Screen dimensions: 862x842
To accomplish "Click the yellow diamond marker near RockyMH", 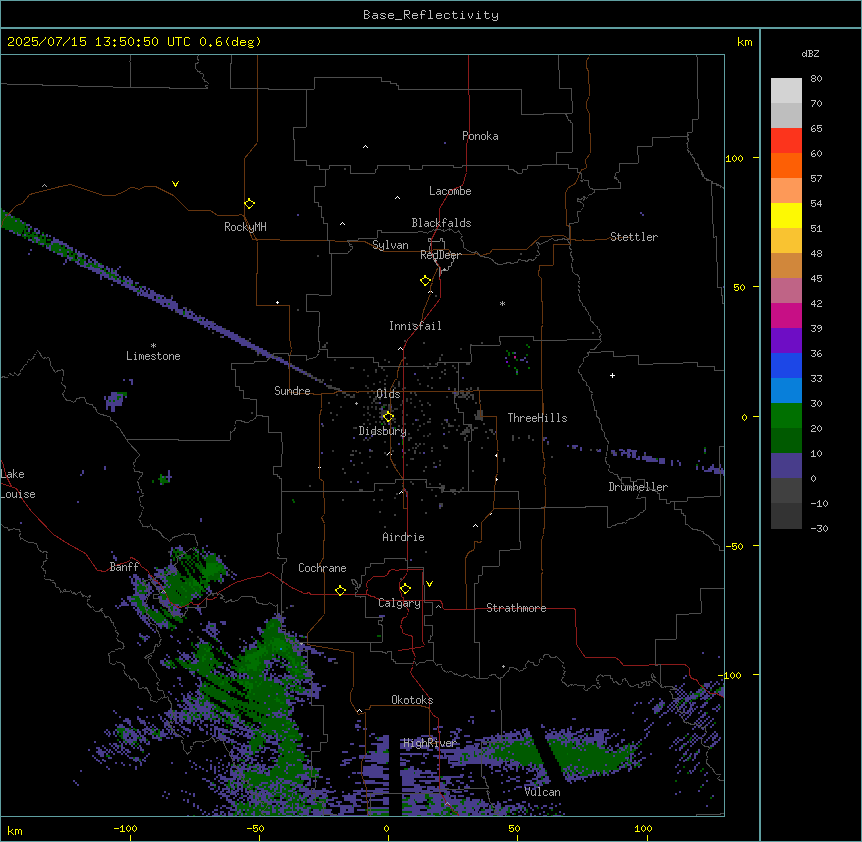I will [x=249, y=203].
